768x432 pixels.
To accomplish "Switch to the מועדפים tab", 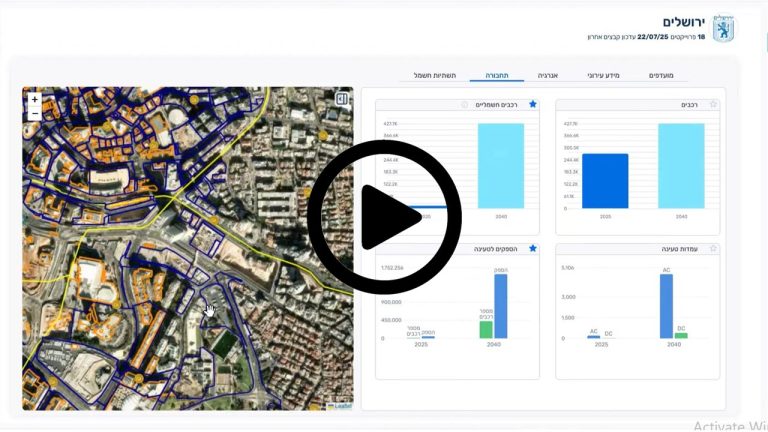I will [x=661, y=76].
